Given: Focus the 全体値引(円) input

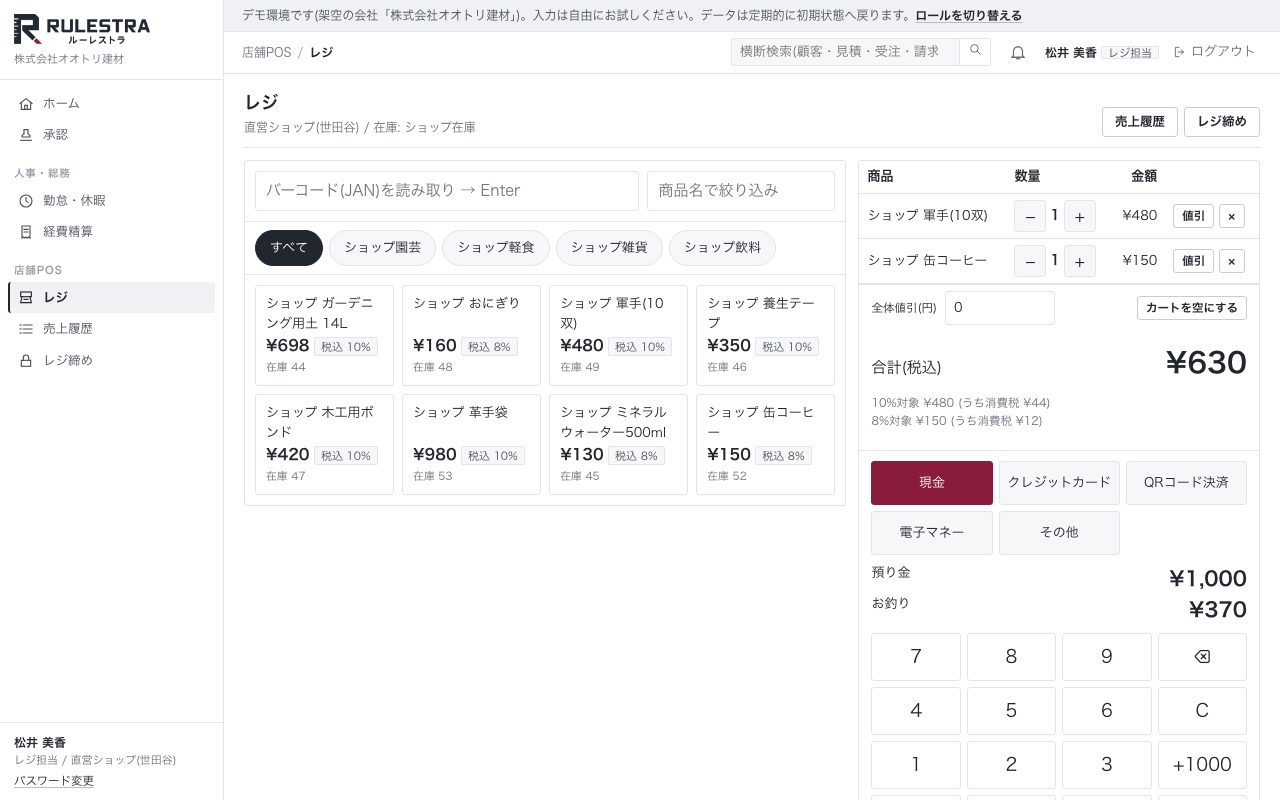Looking at the screenshot, I should tap(1000, 308).
